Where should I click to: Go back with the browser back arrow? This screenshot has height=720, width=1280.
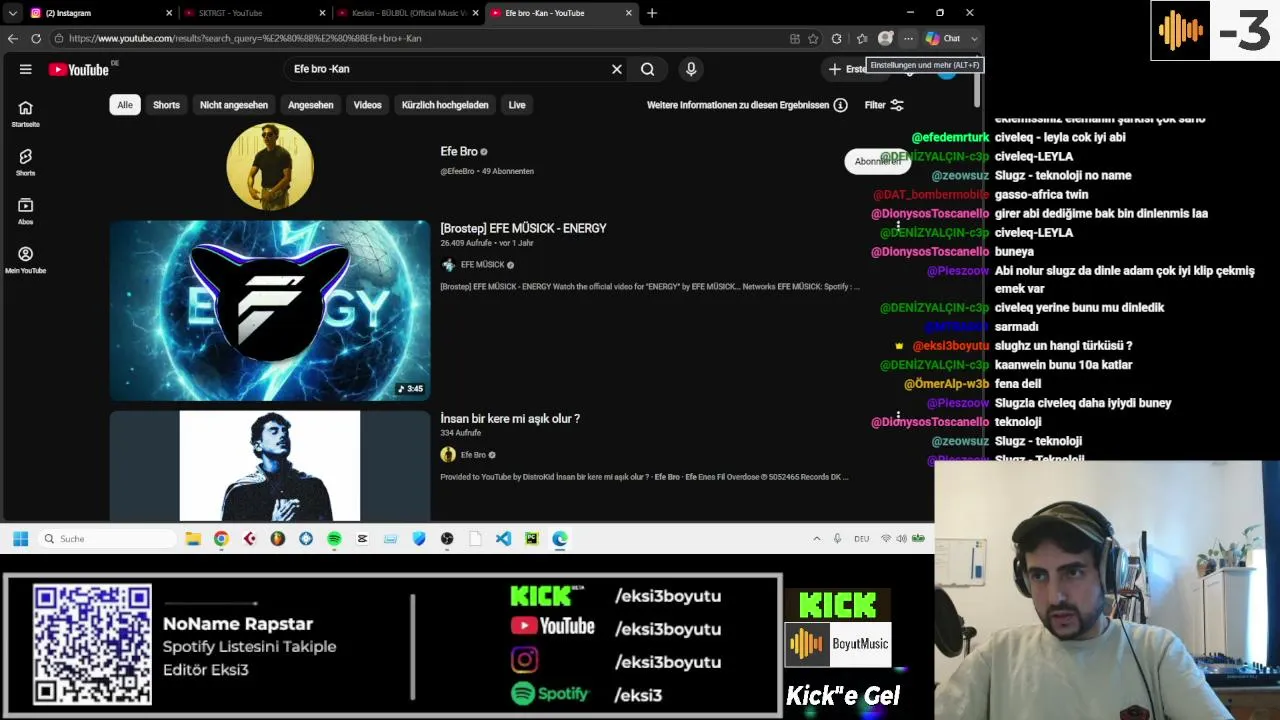pyautogui.click(x=12, y=38)
